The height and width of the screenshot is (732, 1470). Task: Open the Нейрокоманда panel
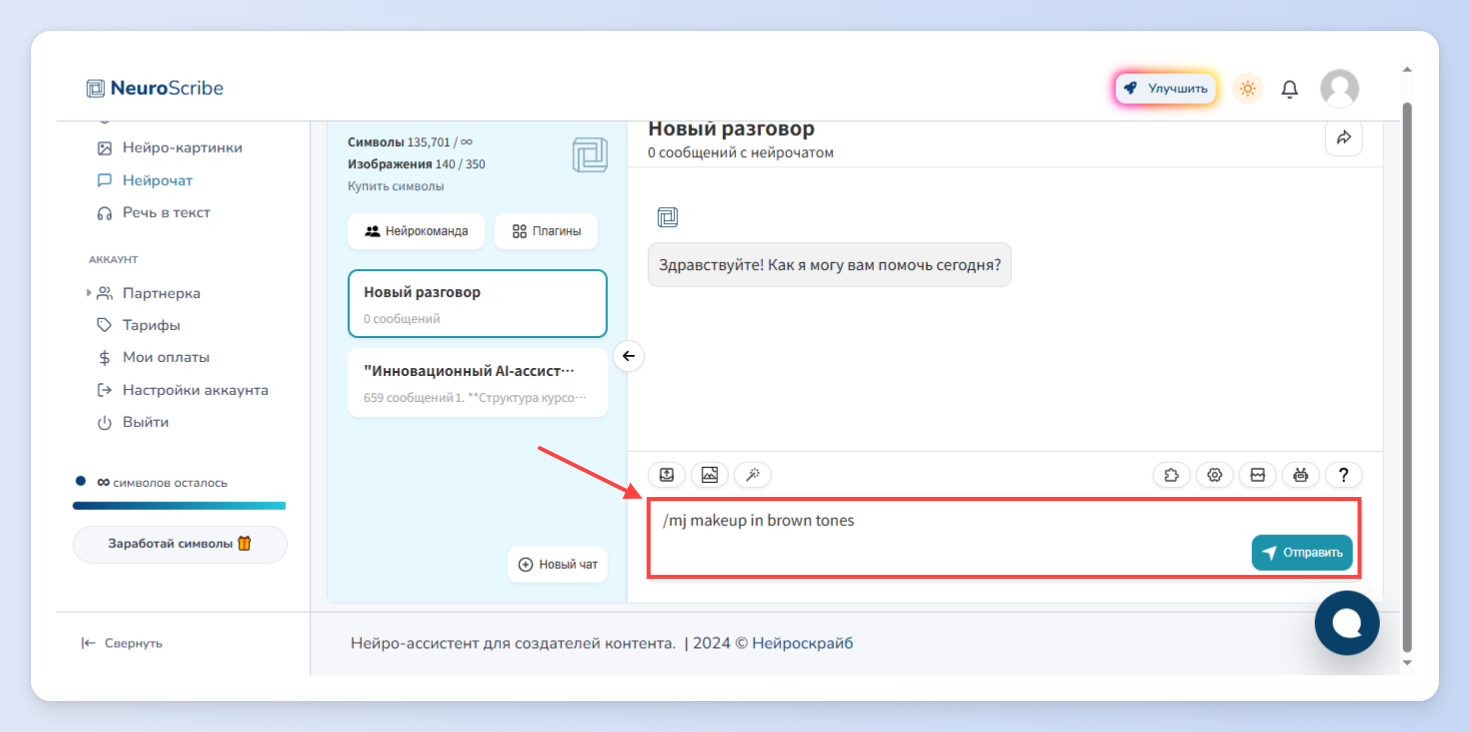point(416,231)
